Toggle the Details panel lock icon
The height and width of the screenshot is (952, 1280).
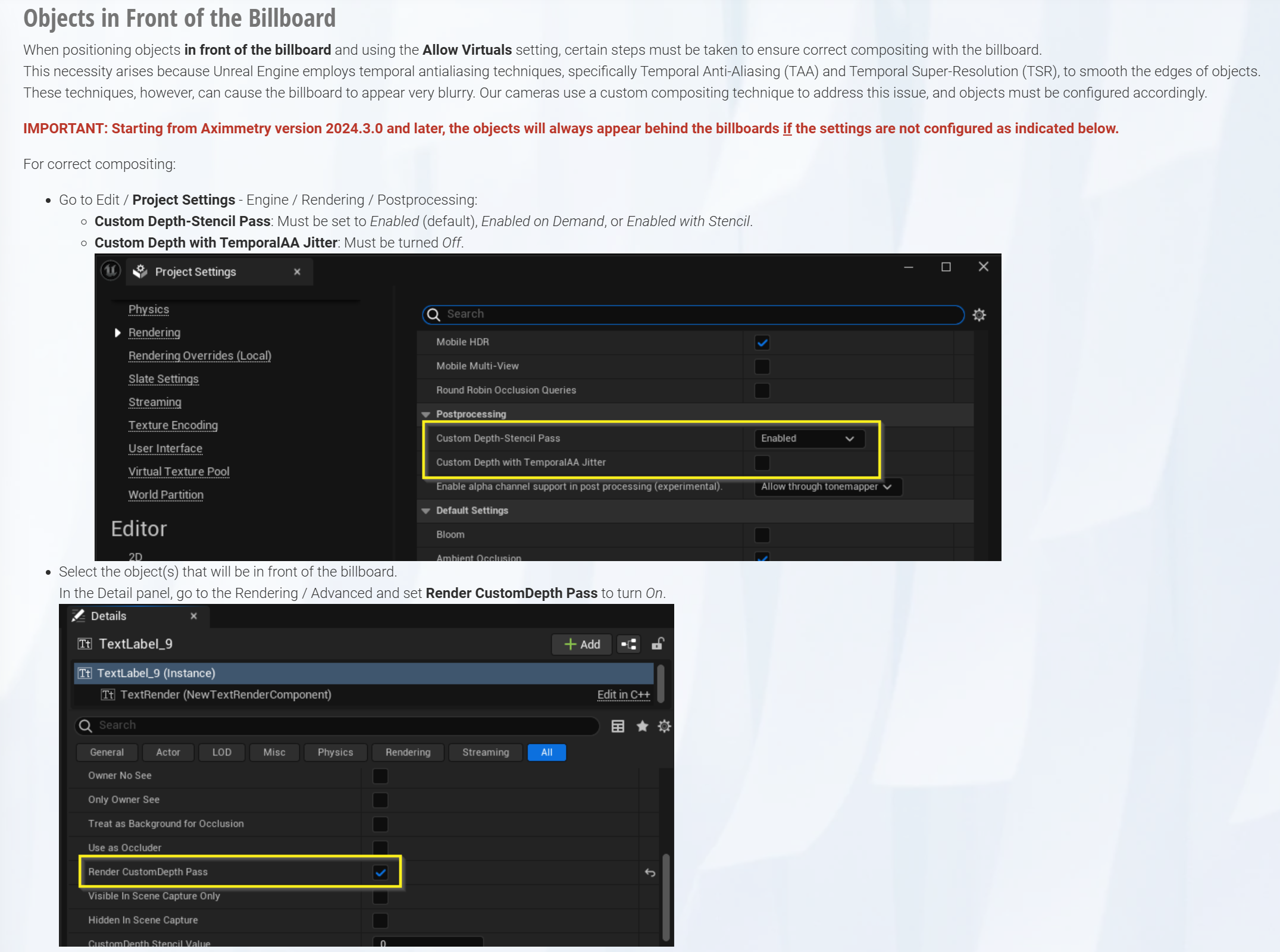658,644
